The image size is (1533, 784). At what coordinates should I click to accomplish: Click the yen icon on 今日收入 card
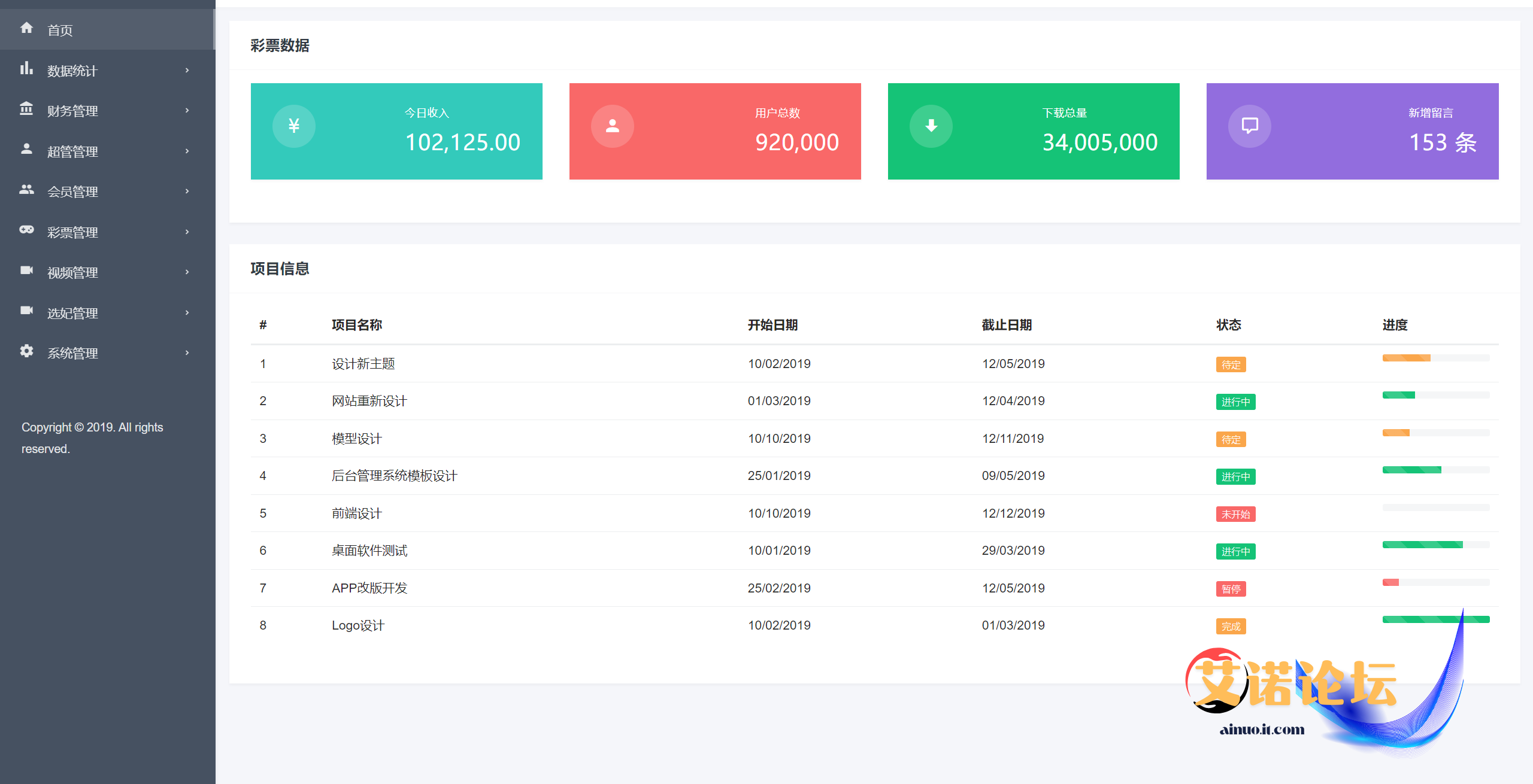294,126
